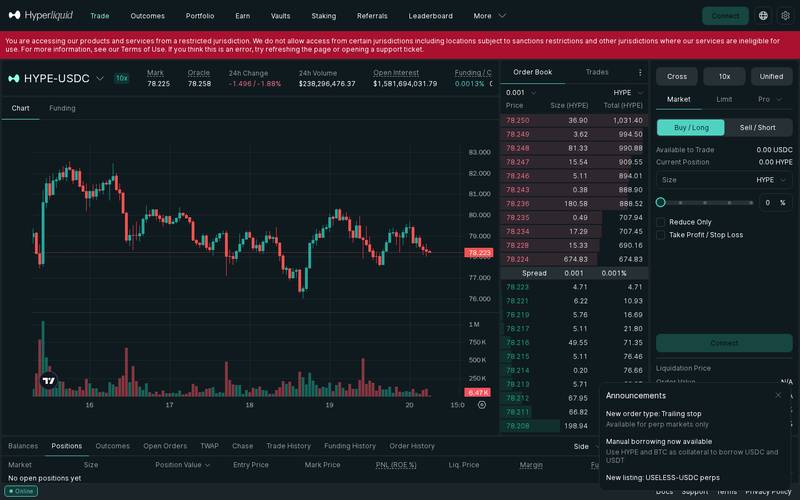
Task: Open the Vaults page
Action: tap(280, 16)
